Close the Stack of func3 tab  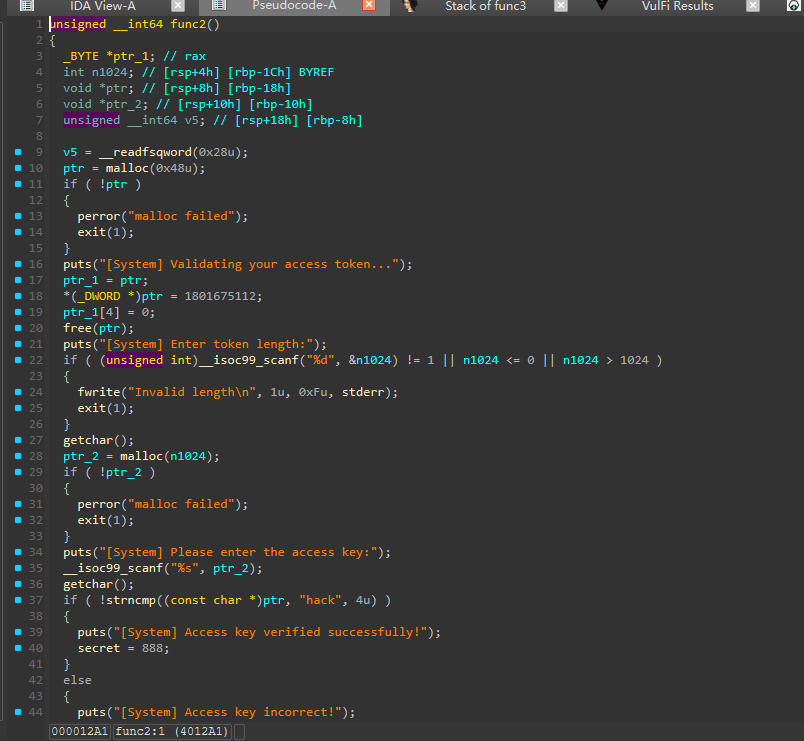click(x=561, y=6)
